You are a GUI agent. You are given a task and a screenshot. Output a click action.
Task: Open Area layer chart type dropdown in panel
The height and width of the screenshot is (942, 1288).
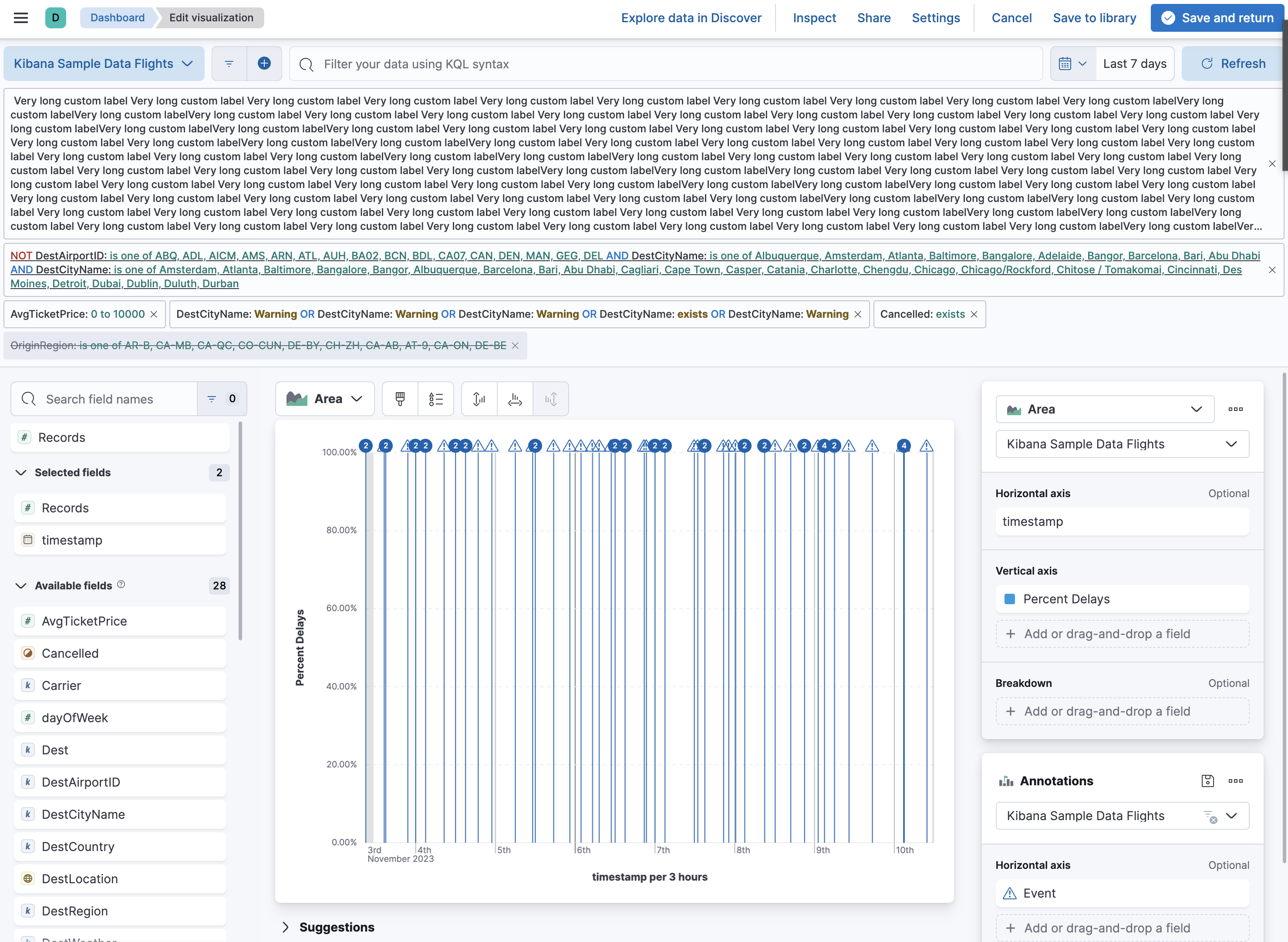click(1104, 409)
